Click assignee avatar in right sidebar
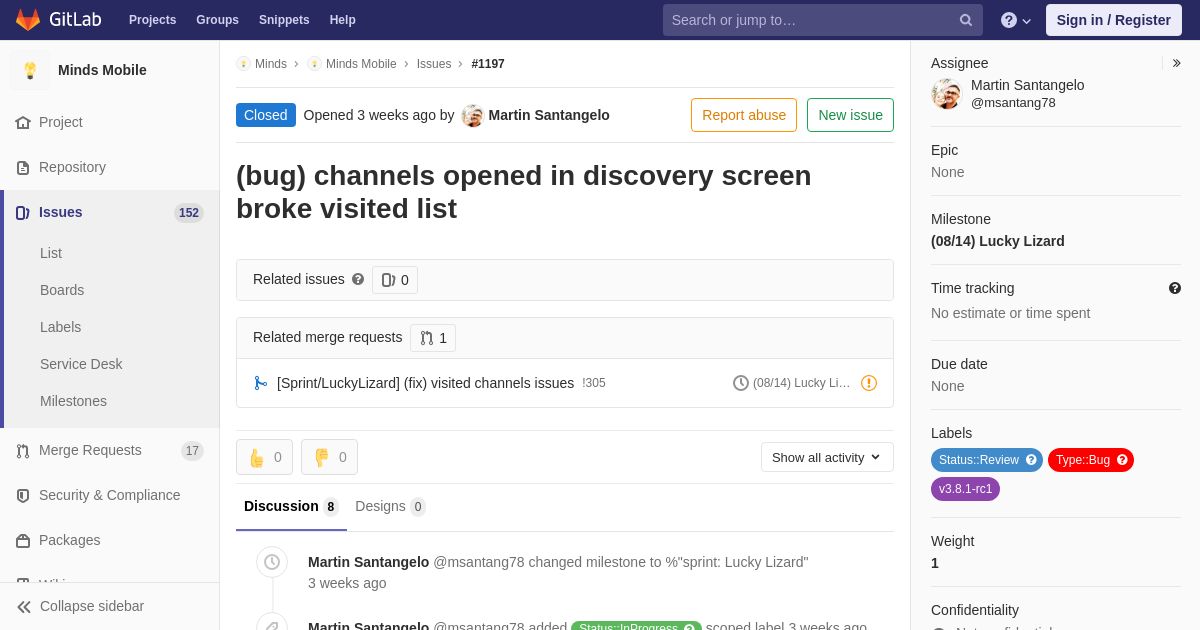The image size is (1200, 630). click(946, 94)
